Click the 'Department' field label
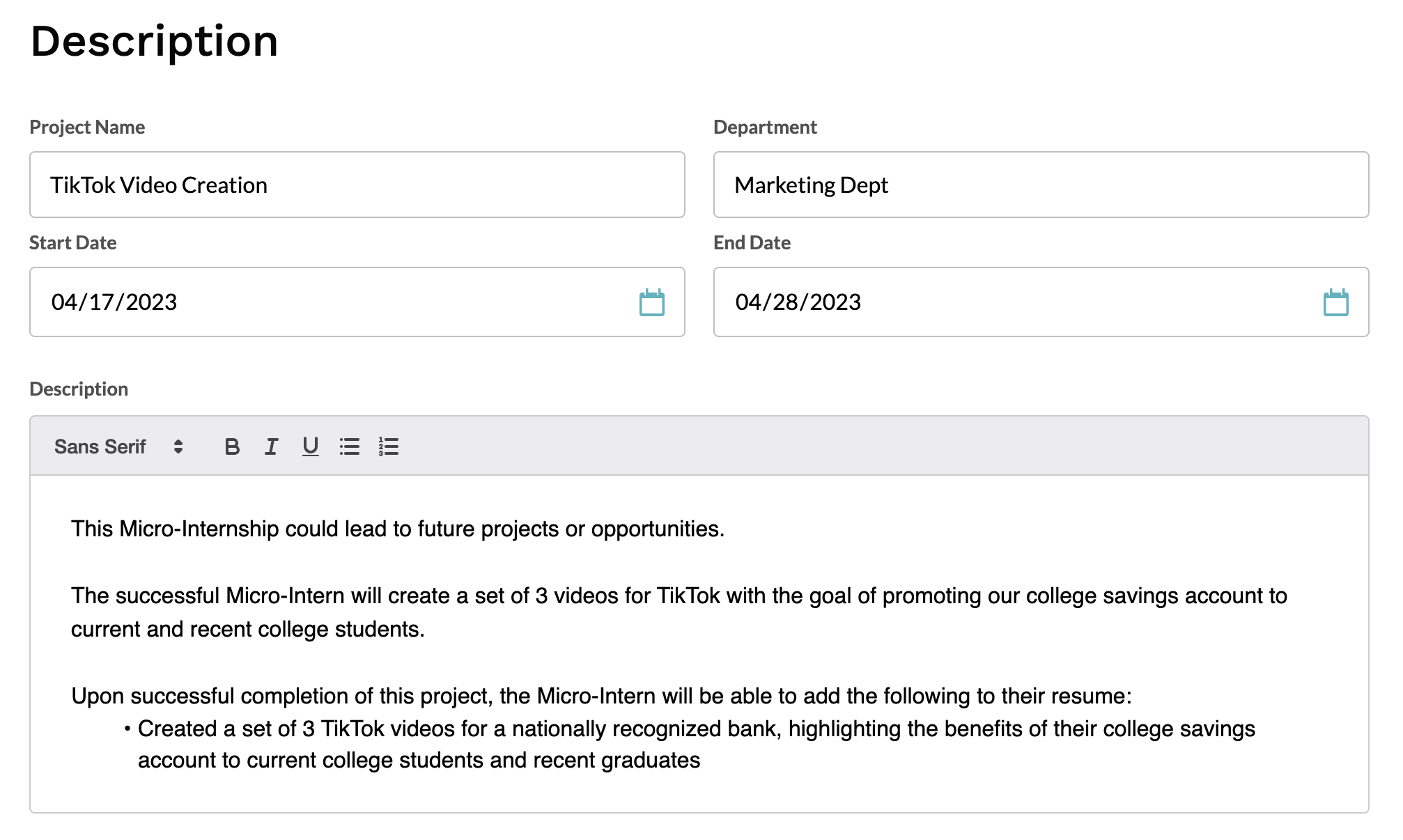The width and height of the screenshot is (1403, 840). (x=765, y=127)
